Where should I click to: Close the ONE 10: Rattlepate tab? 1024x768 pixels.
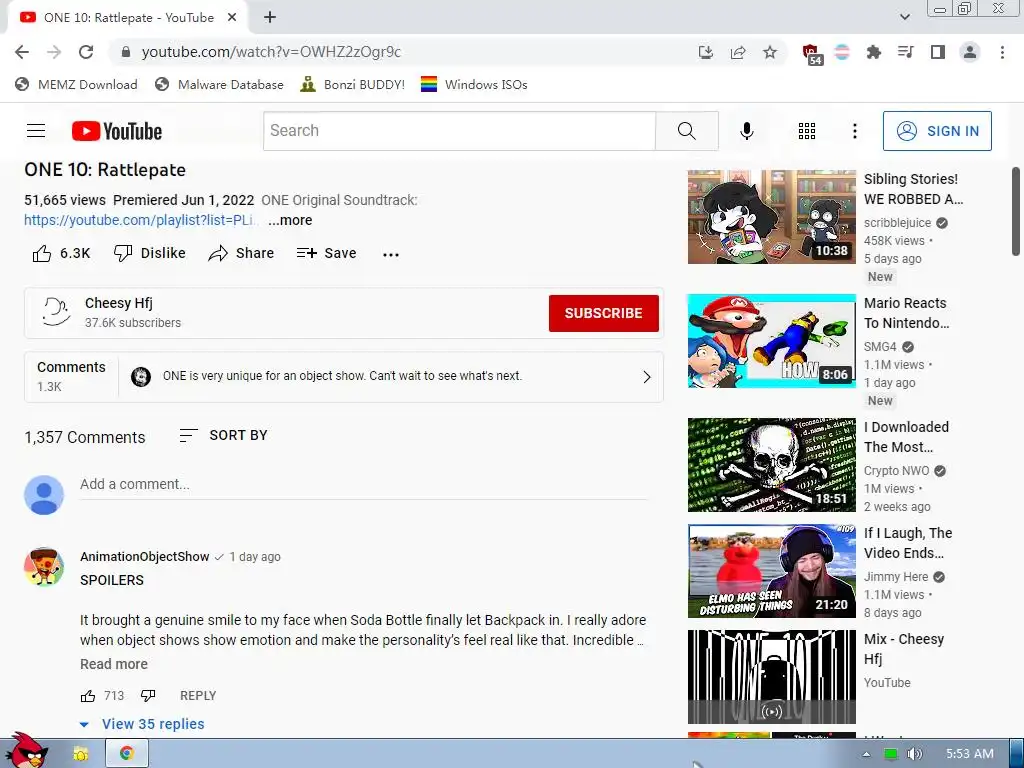tap(232, 18)
